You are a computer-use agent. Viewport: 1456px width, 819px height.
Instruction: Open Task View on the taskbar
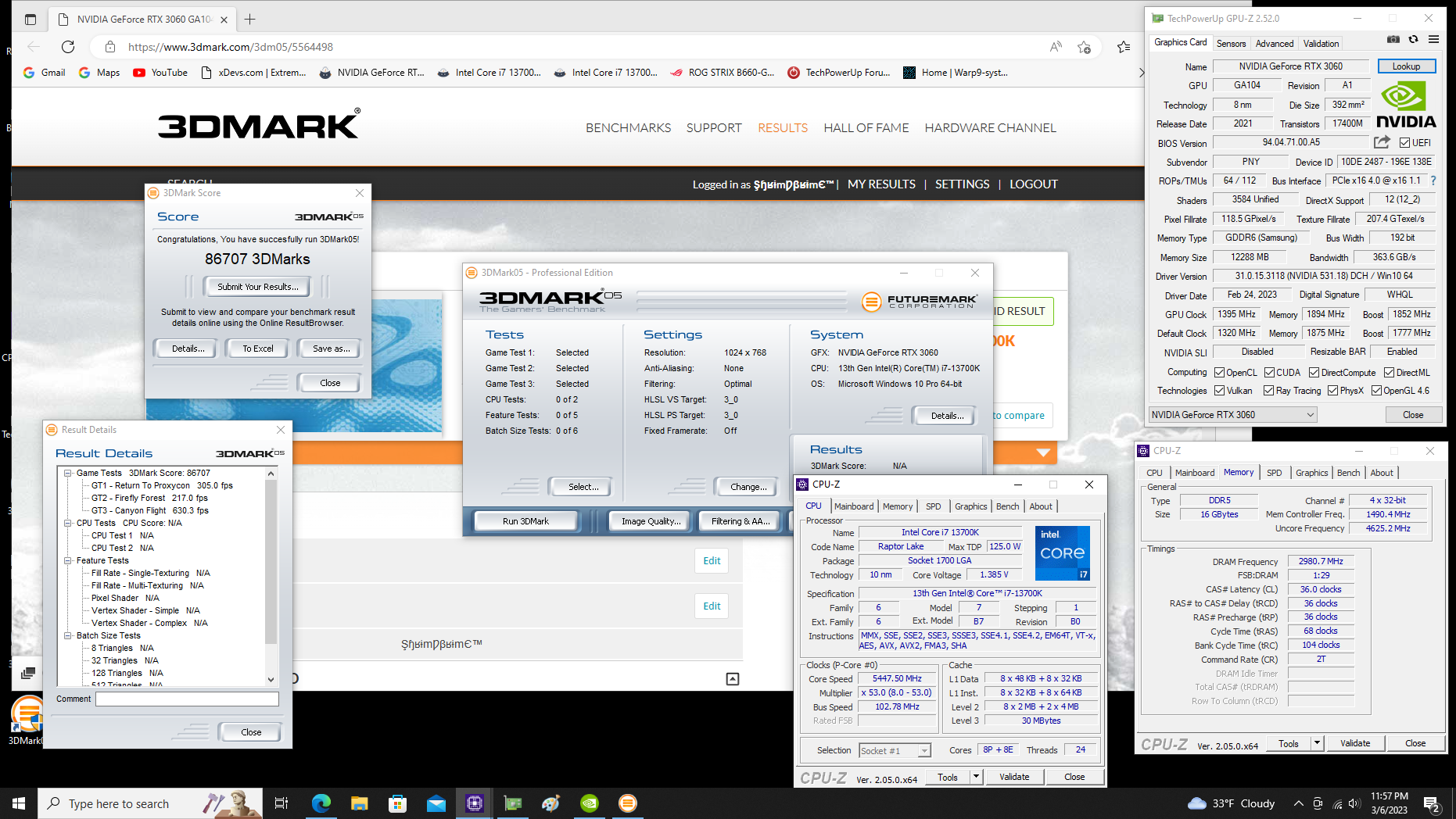pos(282,803)
